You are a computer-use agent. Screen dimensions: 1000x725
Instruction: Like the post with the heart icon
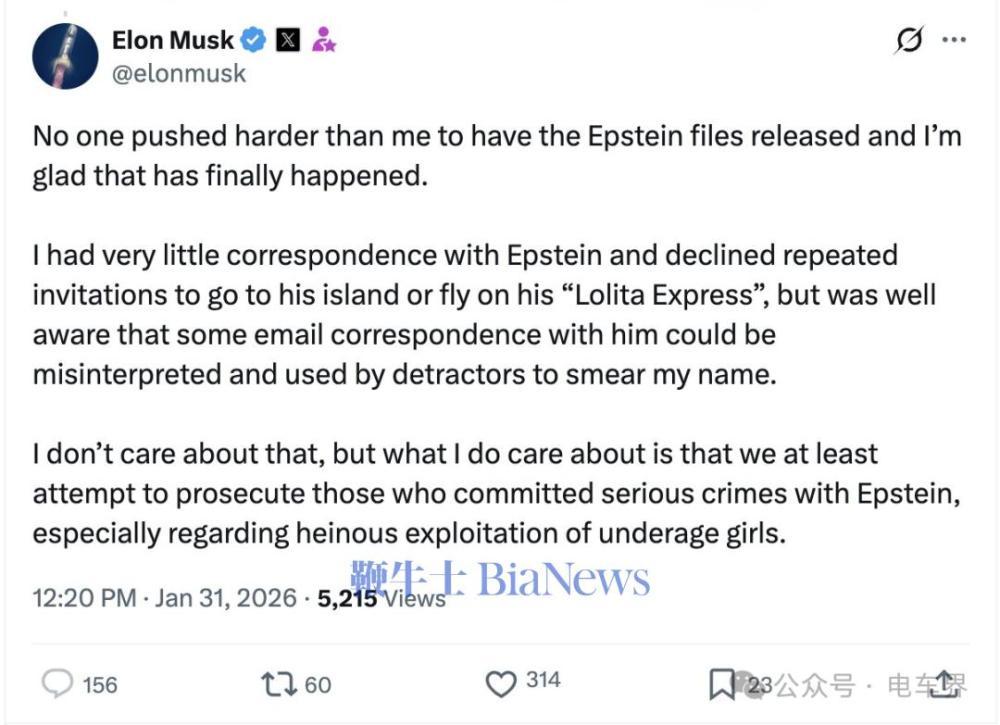(499, 684)
